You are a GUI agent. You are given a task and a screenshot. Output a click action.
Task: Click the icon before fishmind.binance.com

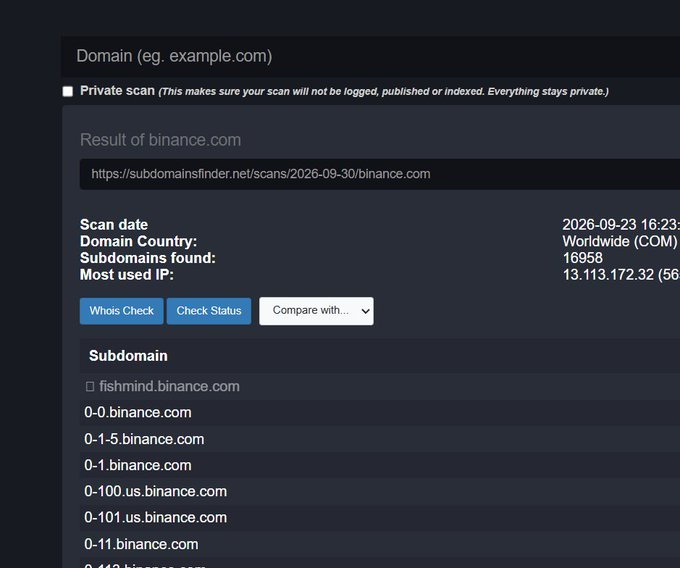pos(90,386)
